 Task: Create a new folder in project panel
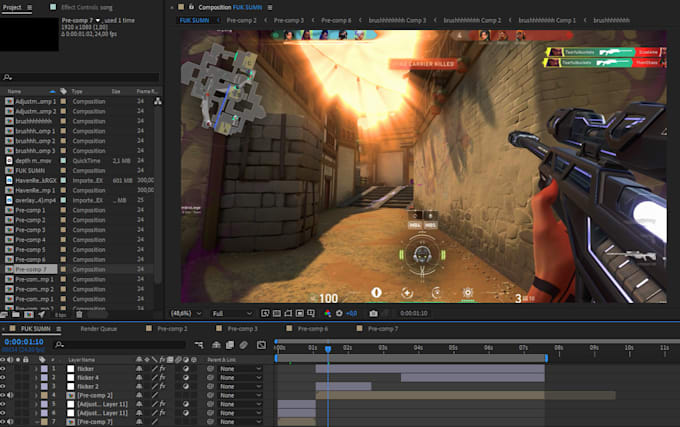[16, 315]
